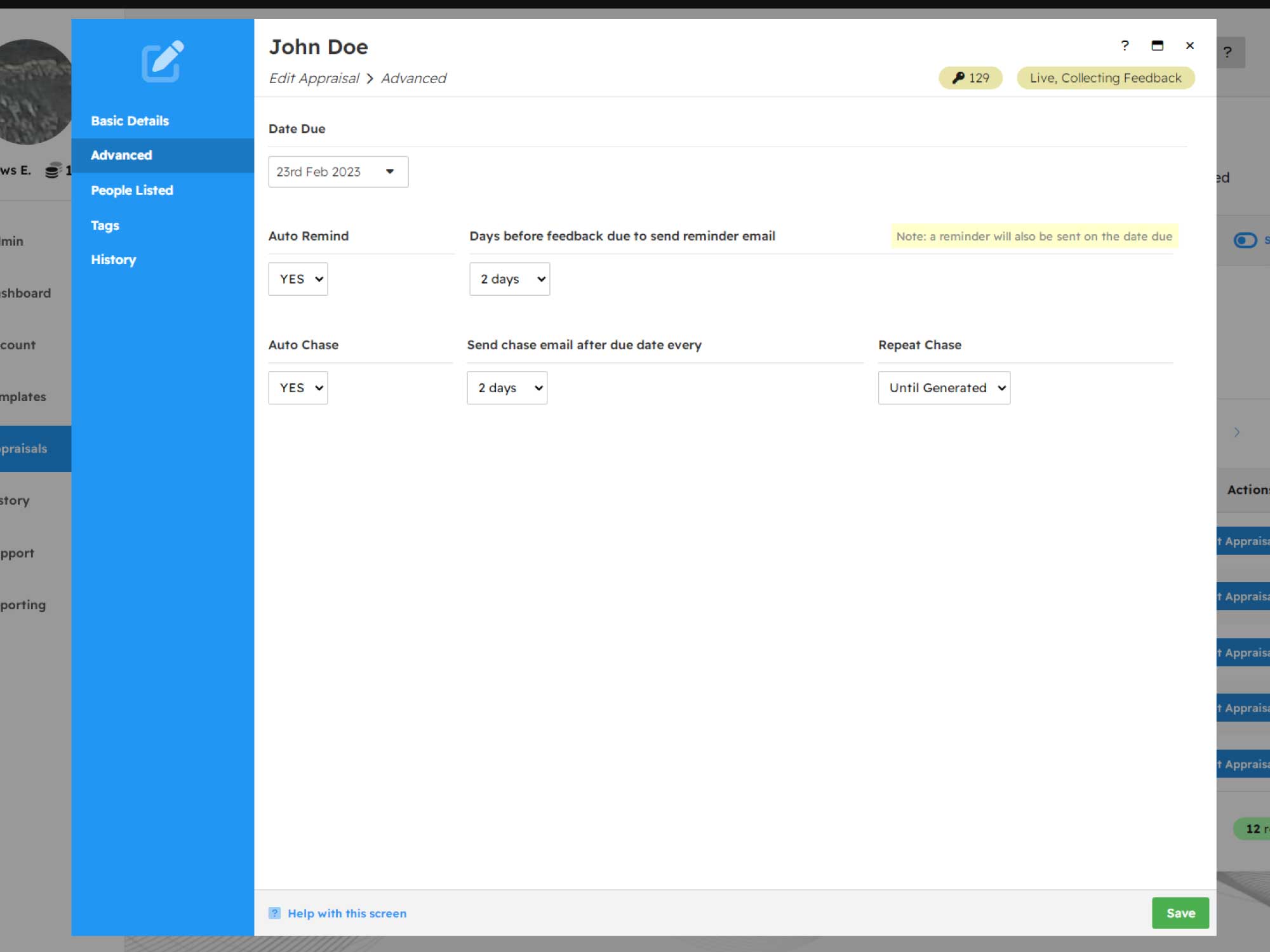Open the Repeat Chase Until Generated dropdown
Viewport: 1270px width, 952px height.
pyautogui.click(x=944, y=388)
